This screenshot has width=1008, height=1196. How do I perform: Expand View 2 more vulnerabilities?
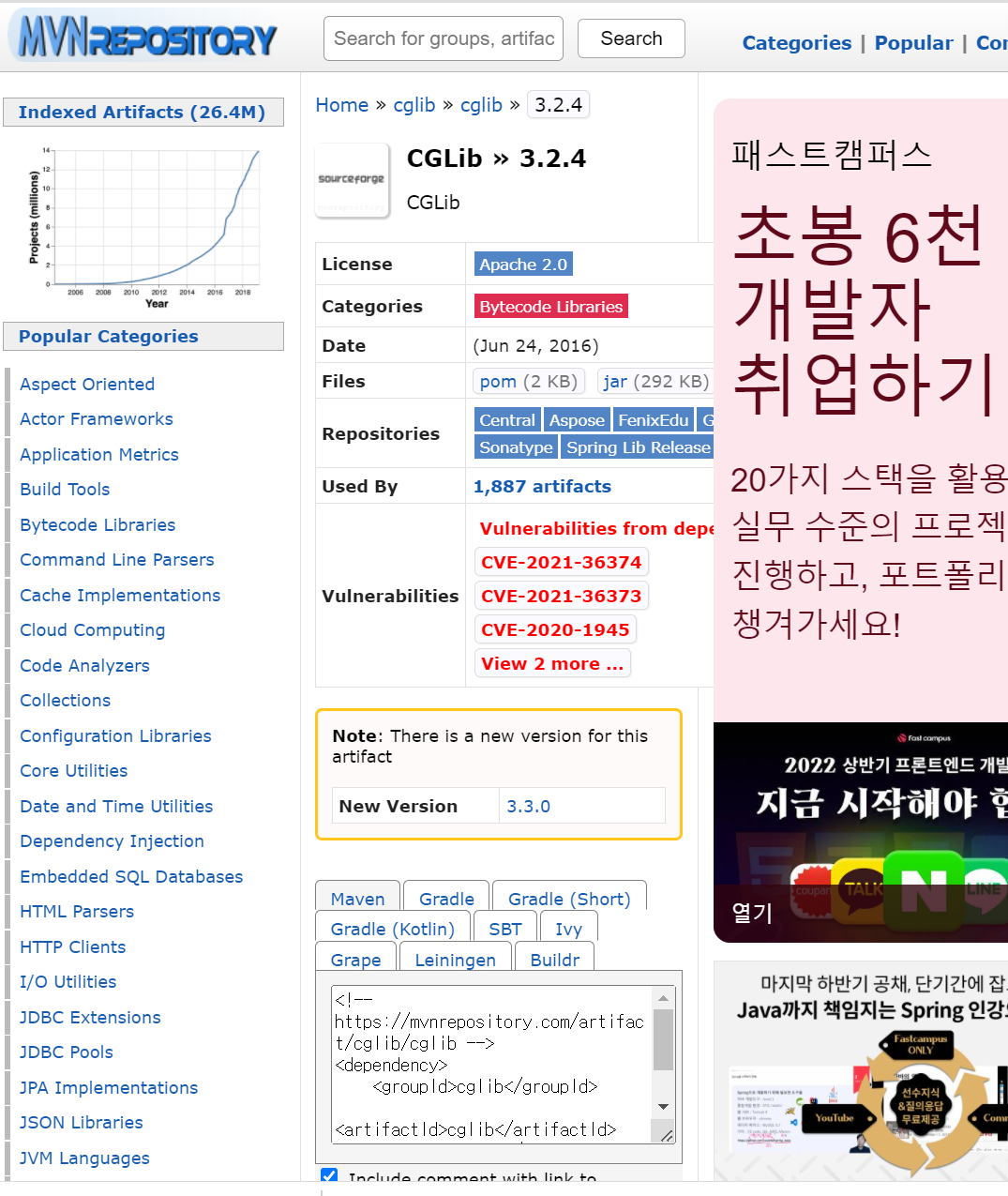tap(552, 663)
